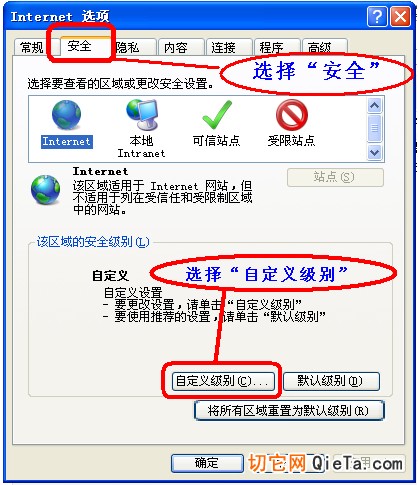Click the zone list scroll down arrow

click(375, 153)
